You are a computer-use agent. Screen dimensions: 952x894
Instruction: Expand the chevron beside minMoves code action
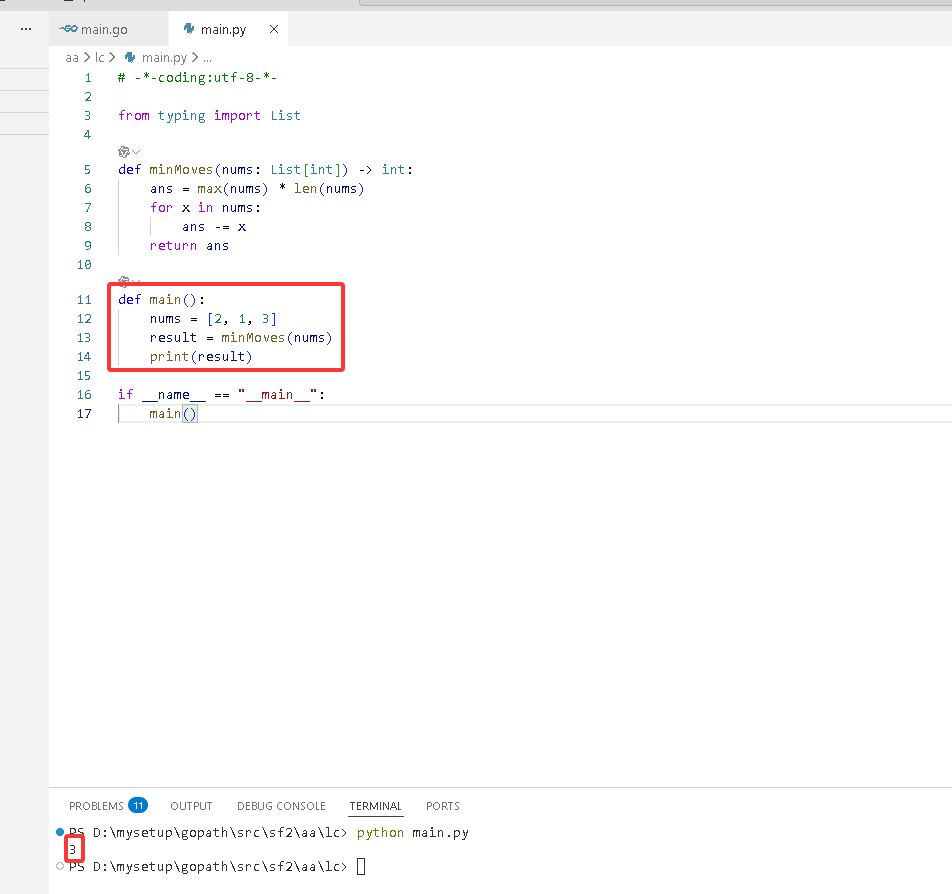tap(137, 152)
